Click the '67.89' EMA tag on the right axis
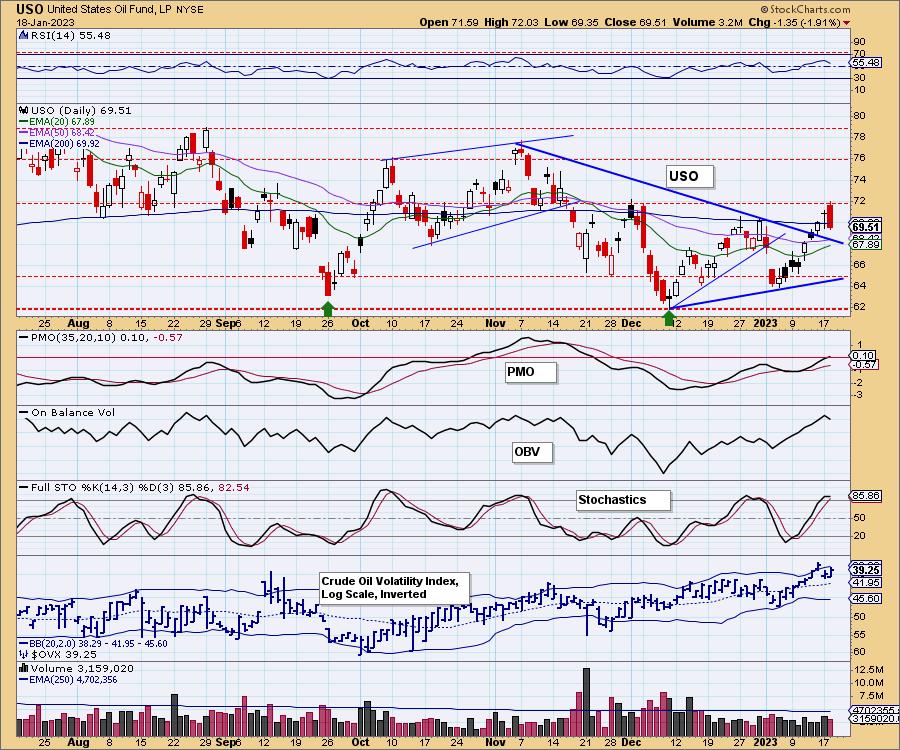900x750 pixels. click(x=866, y=245)
